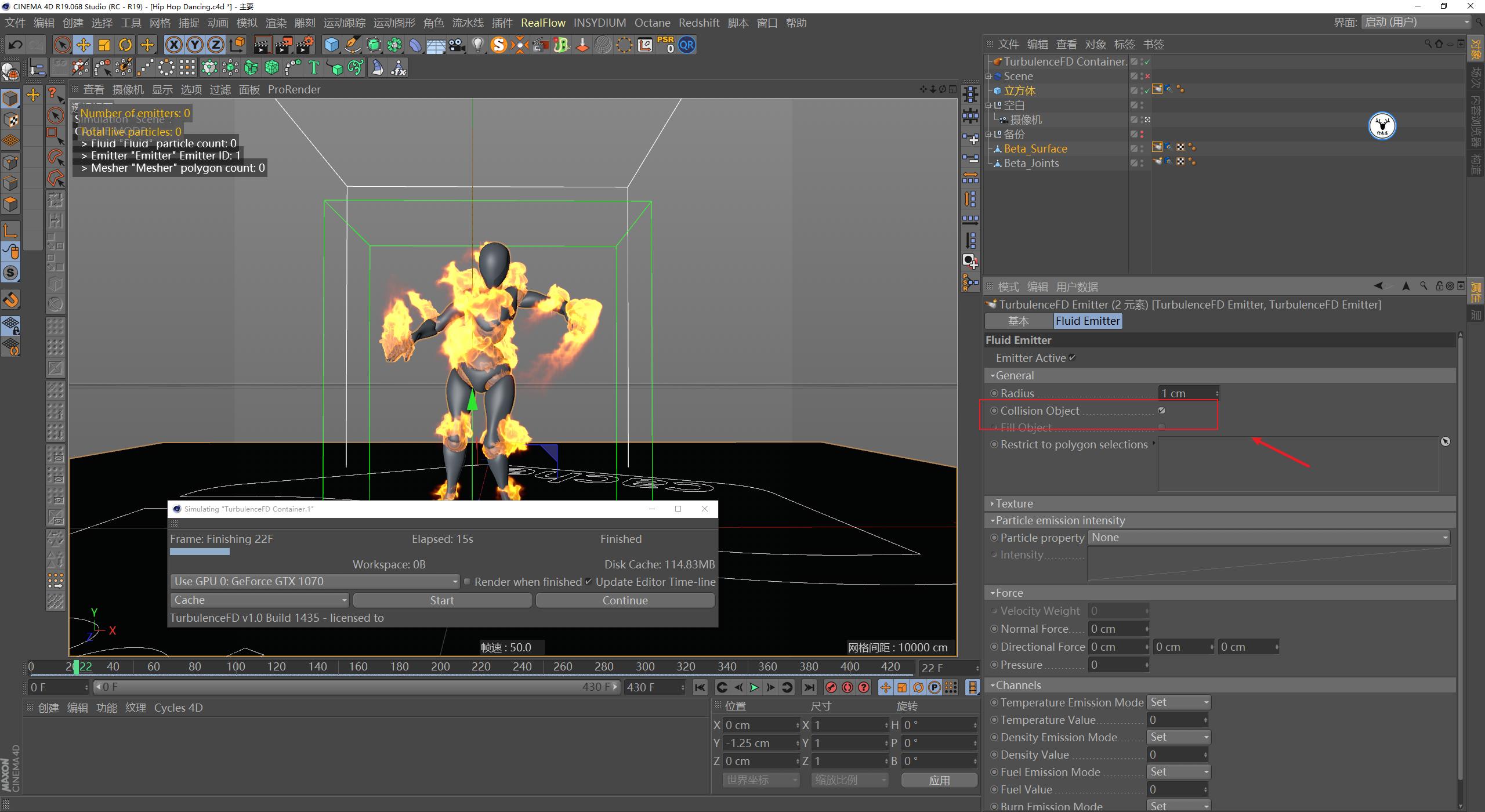1485x812 pixels.
Task: Click Start in the simulation dialog
Action: click(x=442, y=600)
